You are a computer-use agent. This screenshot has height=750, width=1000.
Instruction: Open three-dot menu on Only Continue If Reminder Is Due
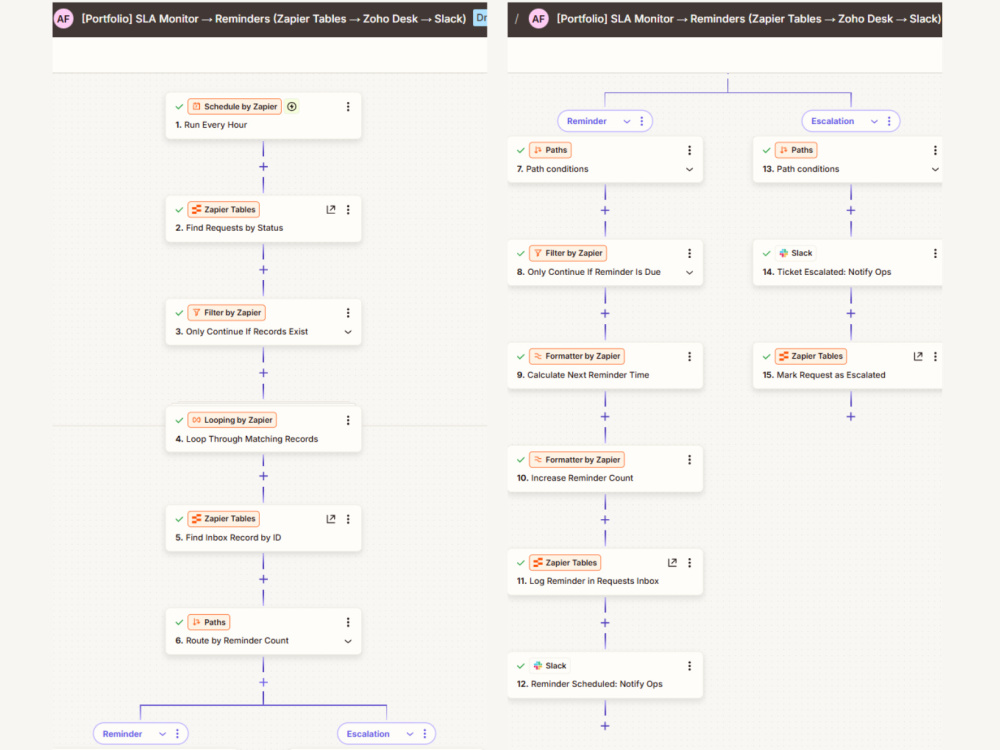[689, 253]
